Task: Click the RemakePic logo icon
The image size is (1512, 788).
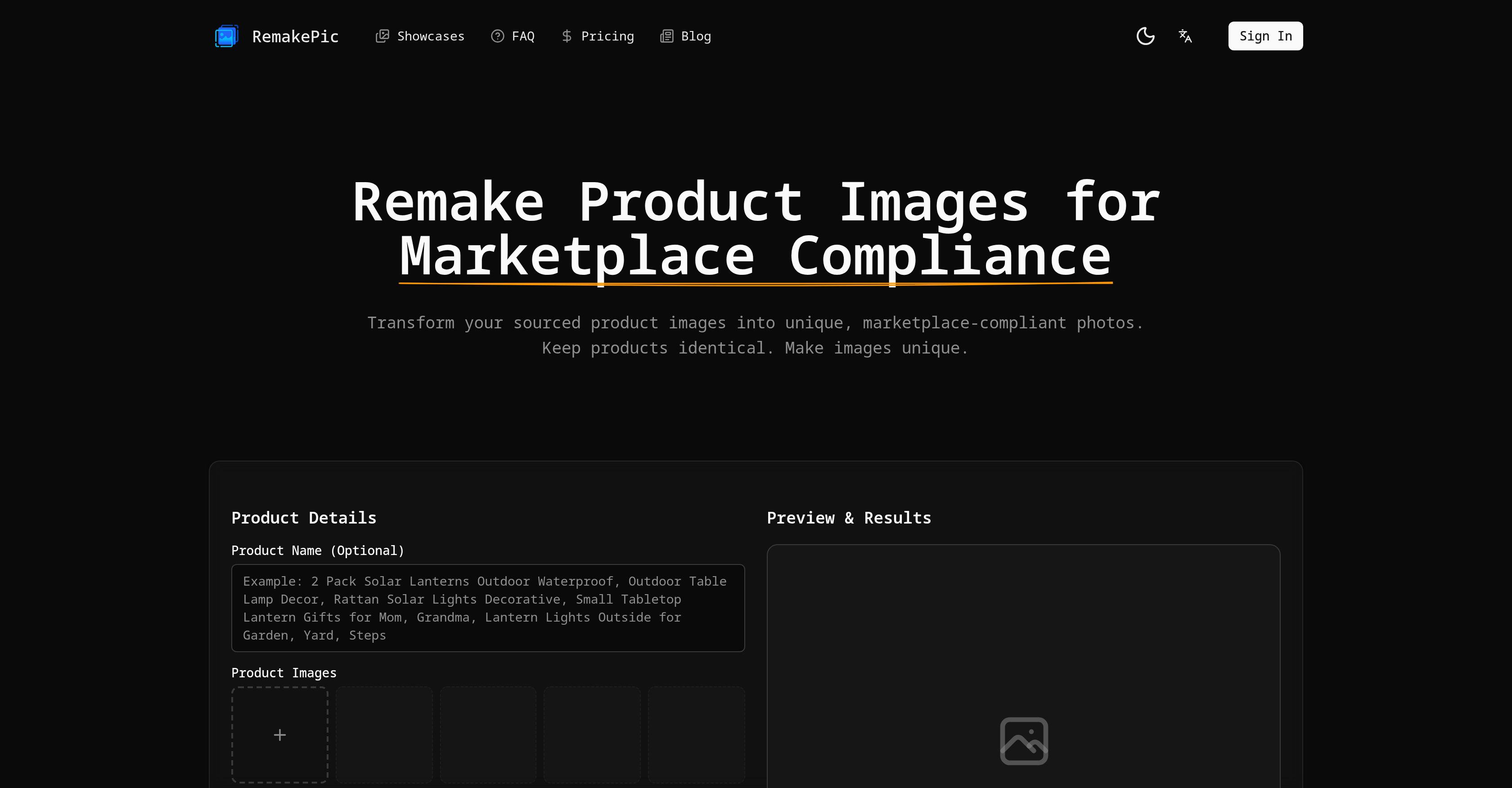Action: (x=226, y=36)
